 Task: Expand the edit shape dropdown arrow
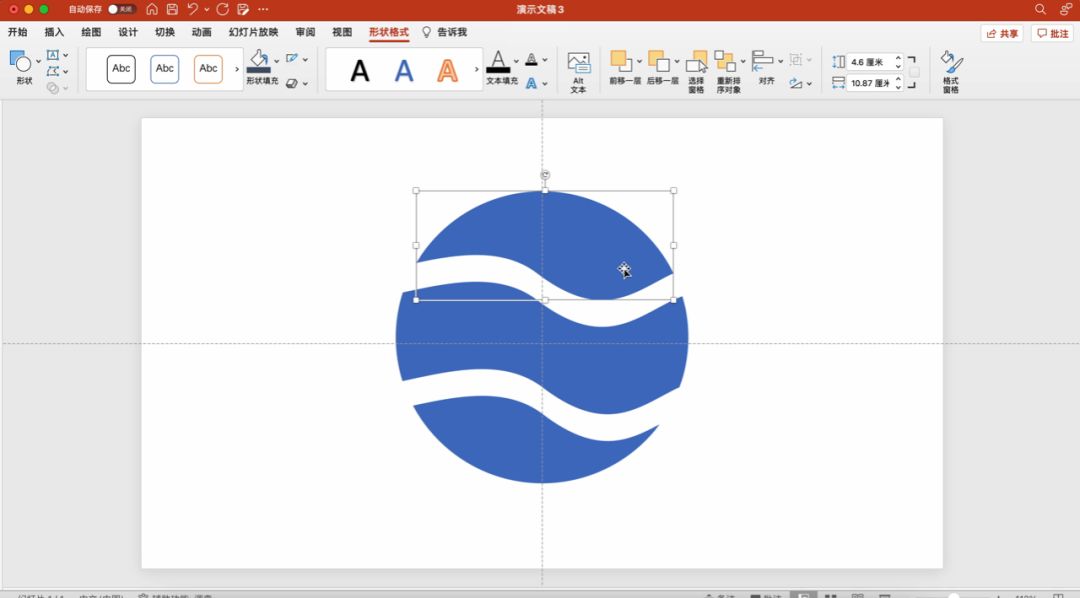tap(65, 72)
